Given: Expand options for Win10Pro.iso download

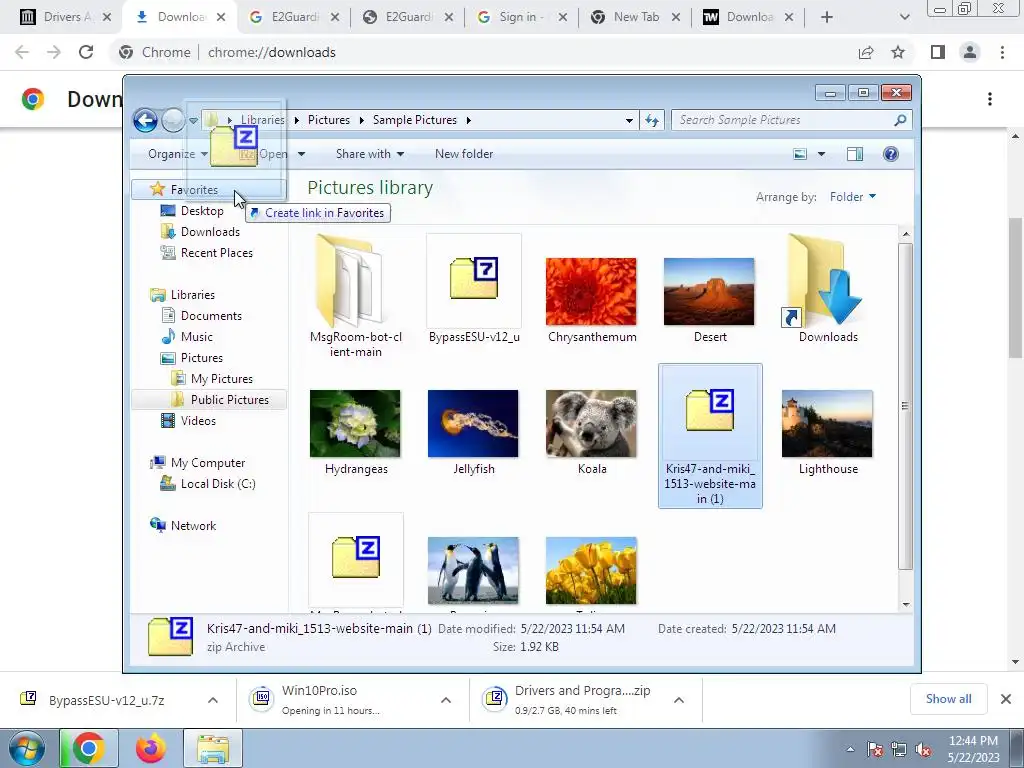Looking at the screenshot, I should point(446,700).
